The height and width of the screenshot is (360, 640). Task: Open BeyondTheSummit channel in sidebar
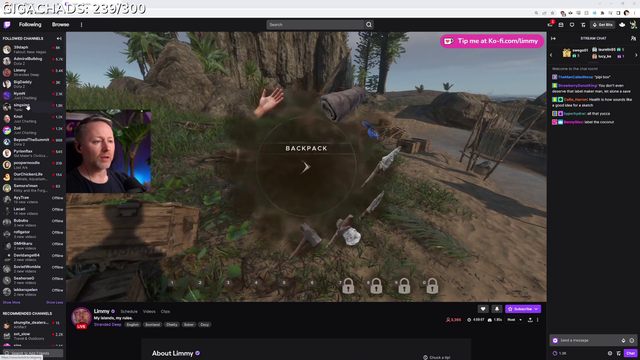pyautogui.click(x=33, y=142)
